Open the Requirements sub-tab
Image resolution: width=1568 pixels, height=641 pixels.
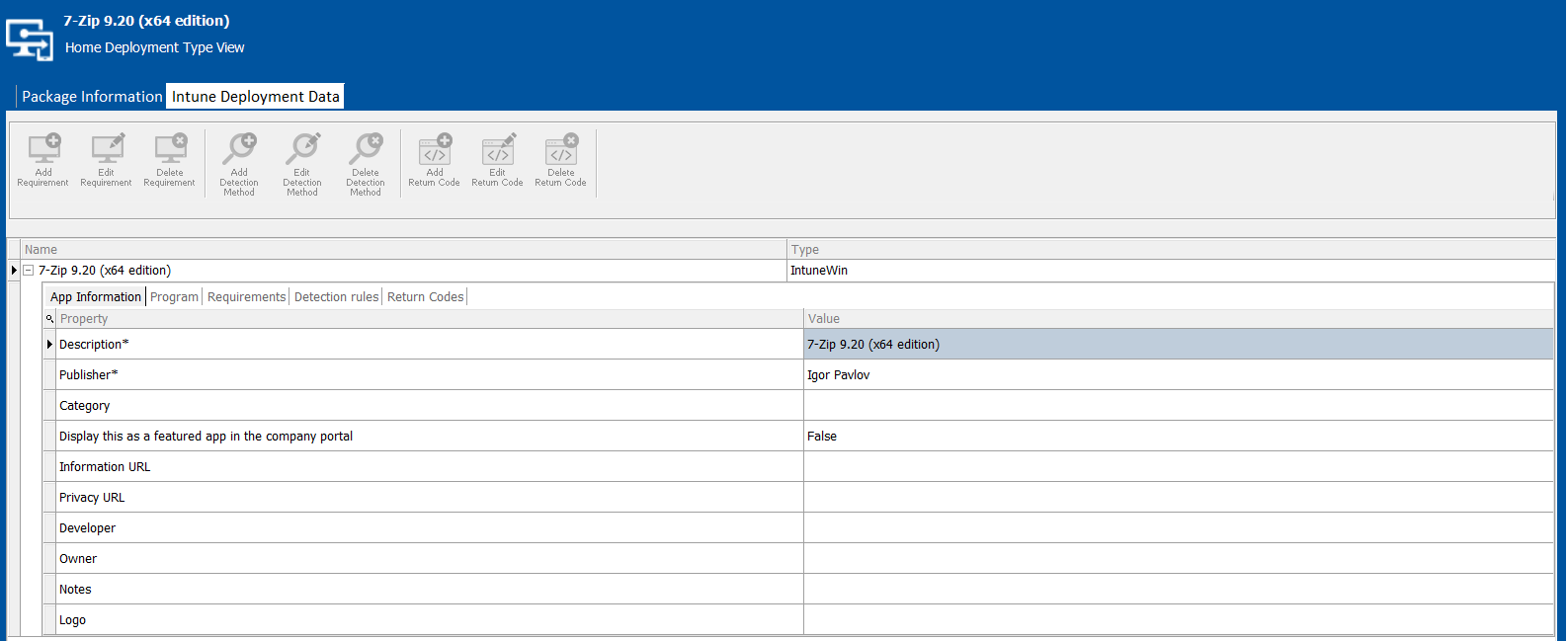point(246,297)
